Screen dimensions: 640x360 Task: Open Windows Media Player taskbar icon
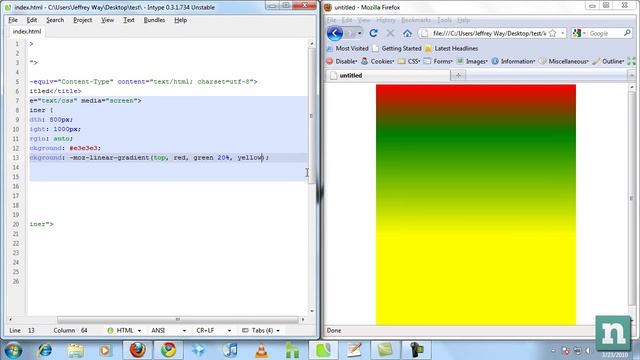point(105,350)
